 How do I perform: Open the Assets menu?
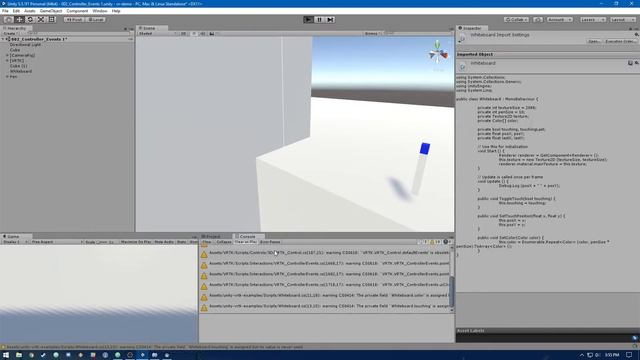(x=30, y=11)
